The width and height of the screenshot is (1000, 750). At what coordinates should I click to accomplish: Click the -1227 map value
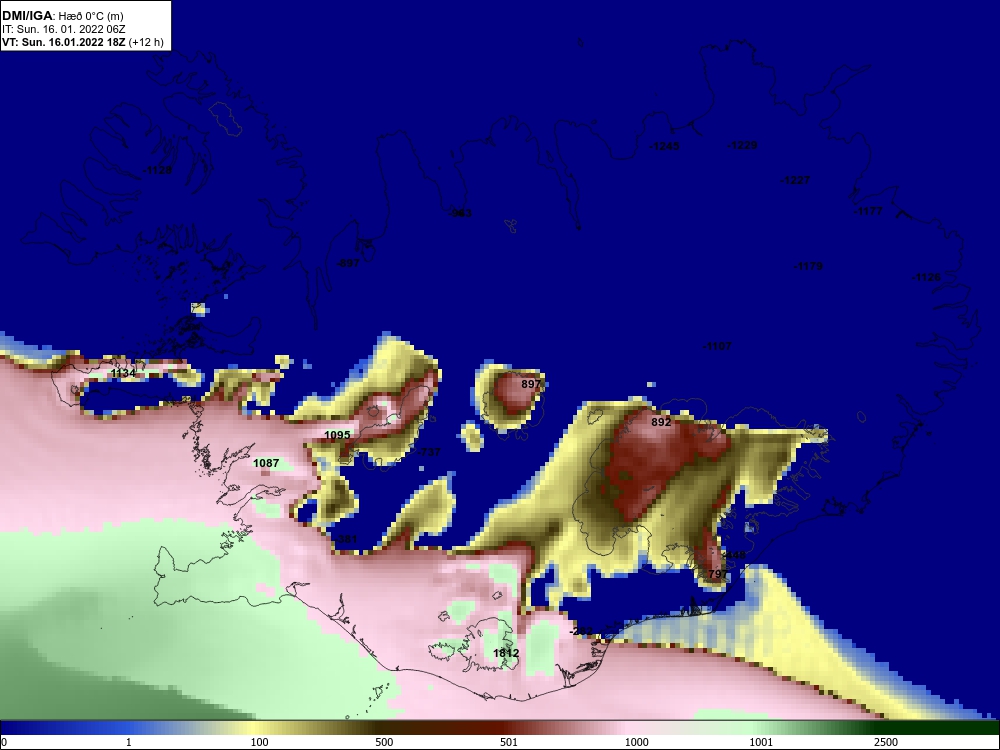[796, 180]
